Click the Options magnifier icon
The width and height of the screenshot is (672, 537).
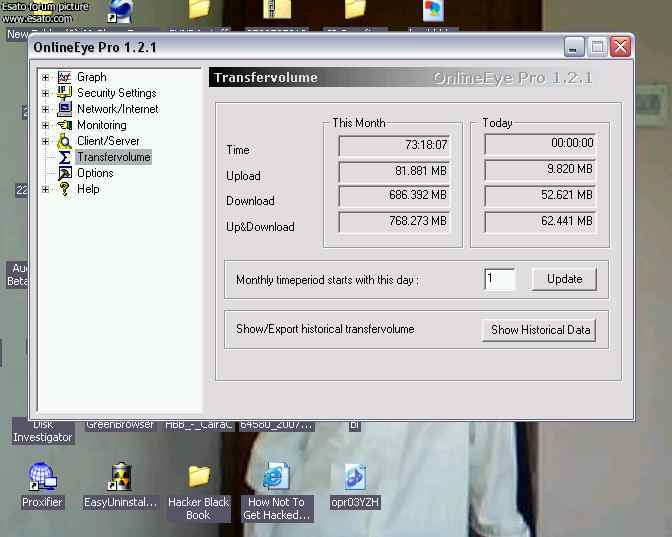point(64,173)
